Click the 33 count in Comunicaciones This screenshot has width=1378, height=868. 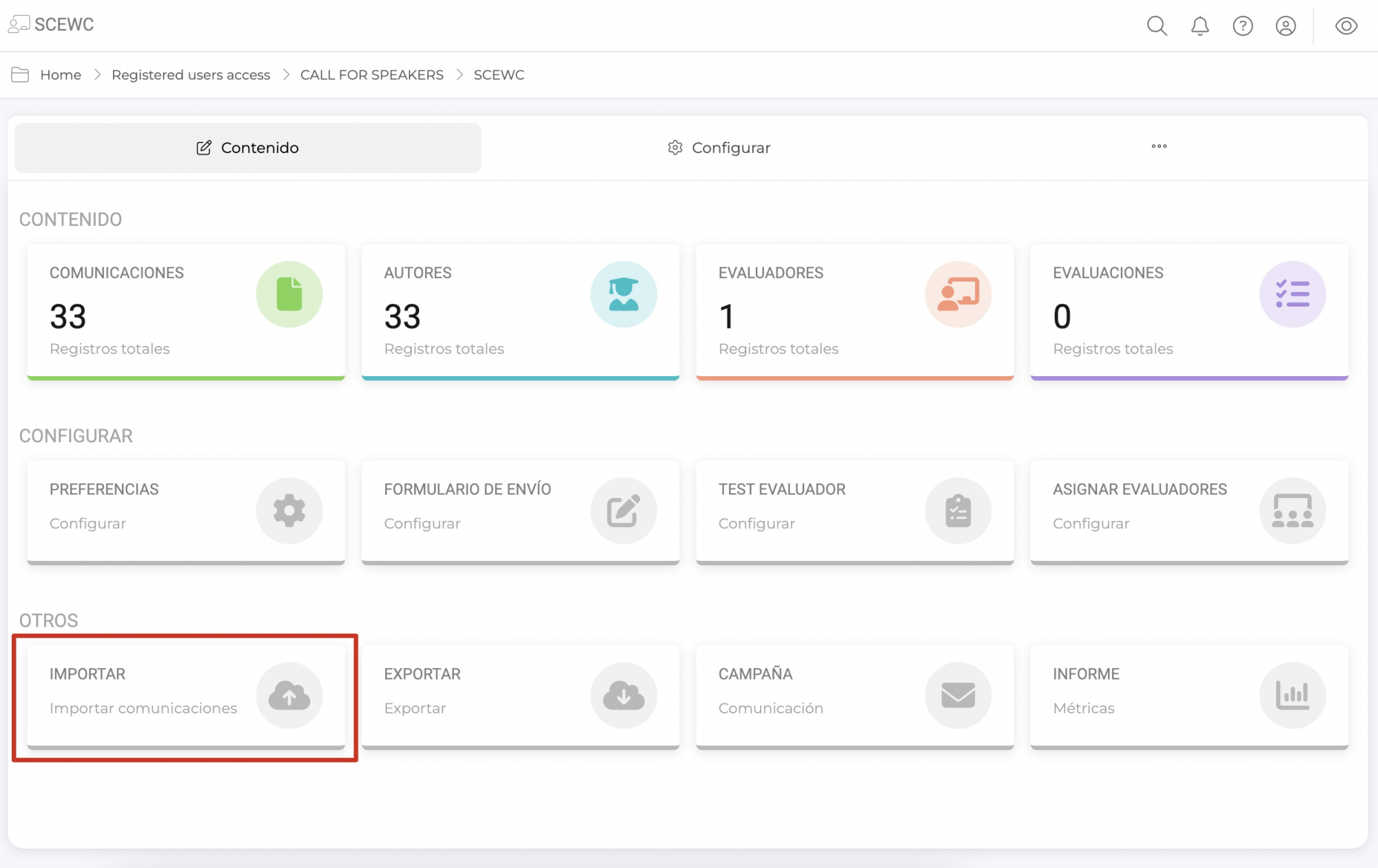coord(68,317)
